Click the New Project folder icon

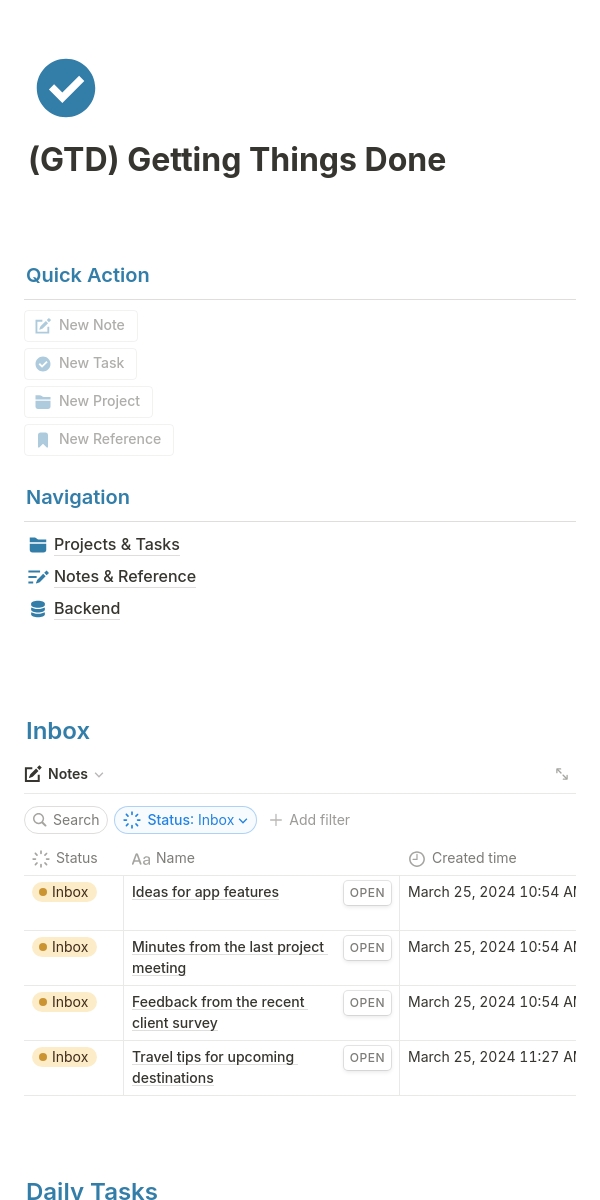pos(43,402)
